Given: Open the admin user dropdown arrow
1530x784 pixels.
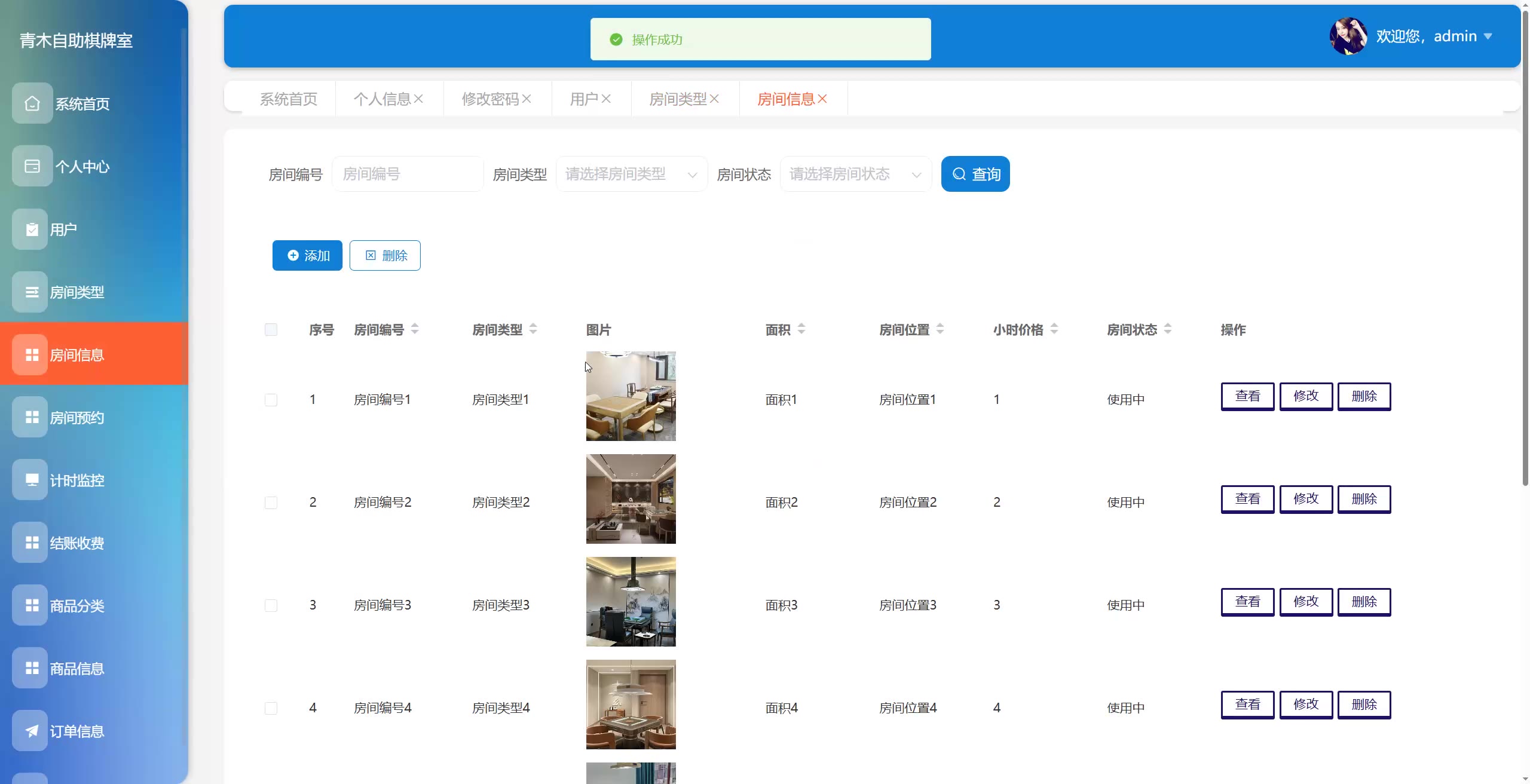Looking at the screenshot, I should (1488, 36).
